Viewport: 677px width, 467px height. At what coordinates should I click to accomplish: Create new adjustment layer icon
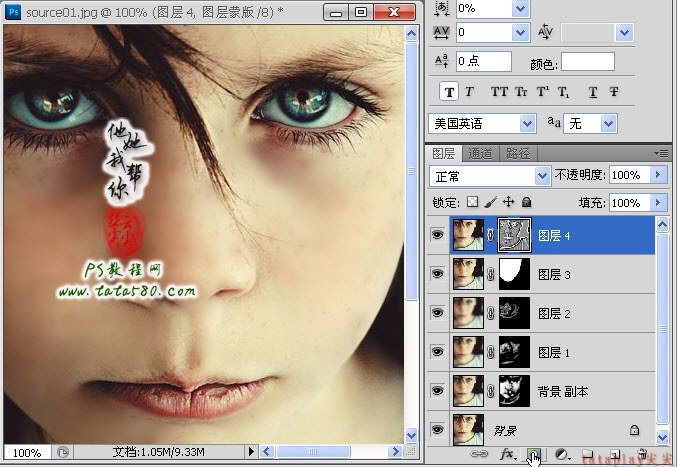[562, 454]
